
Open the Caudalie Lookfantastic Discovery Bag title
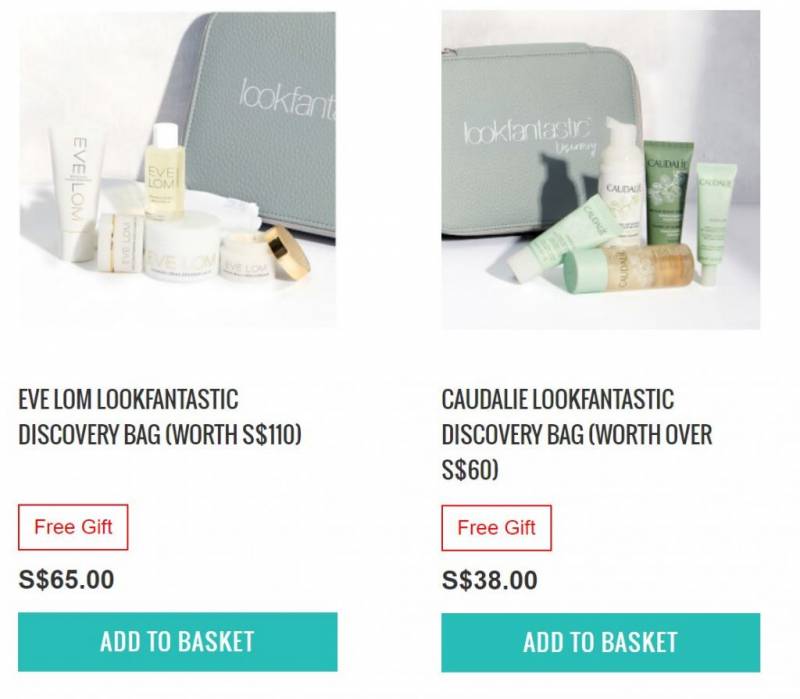pyautogui.click(x=577, y=434)
